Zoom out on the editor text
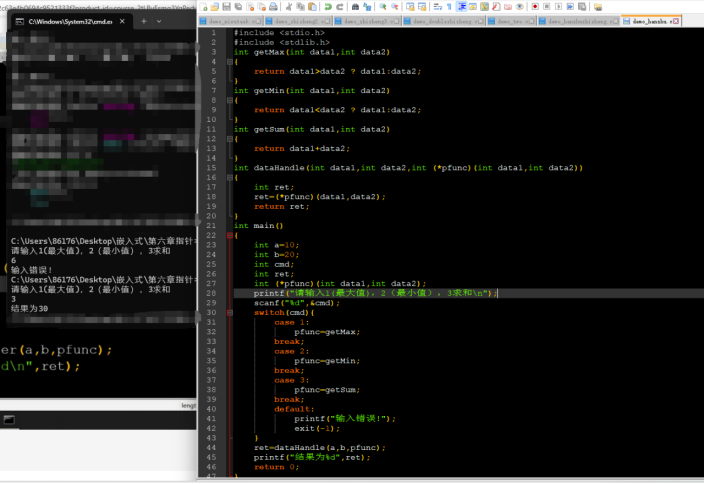 tap(395, 7)
